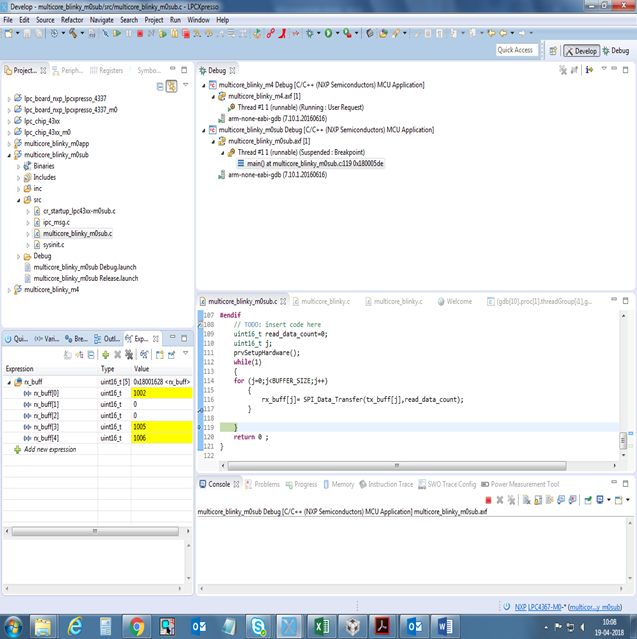Open the Excel taskbar icon

pos(321,626)
